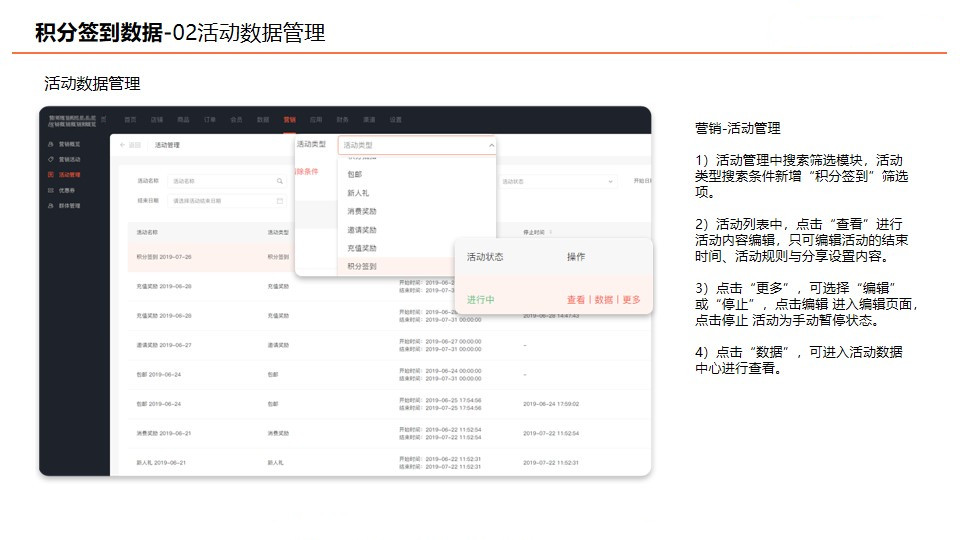960x540 pixels.
Task: Click the 活动状态 header in the popup card
Action: (485, 257)
